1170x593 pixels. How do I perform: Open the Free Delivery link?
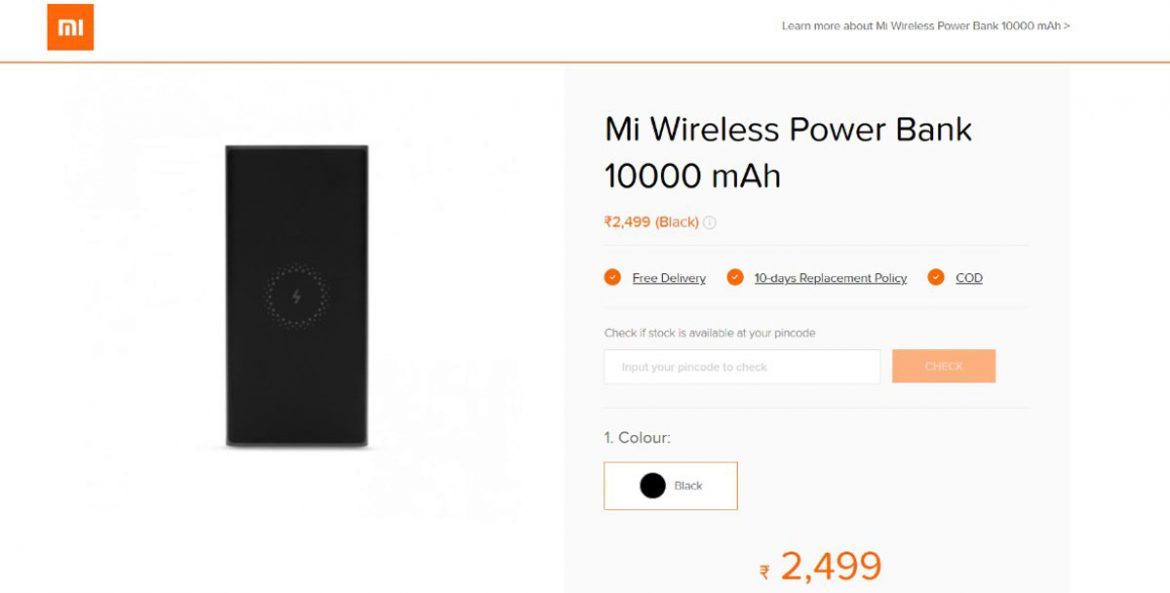click(666, 278)
